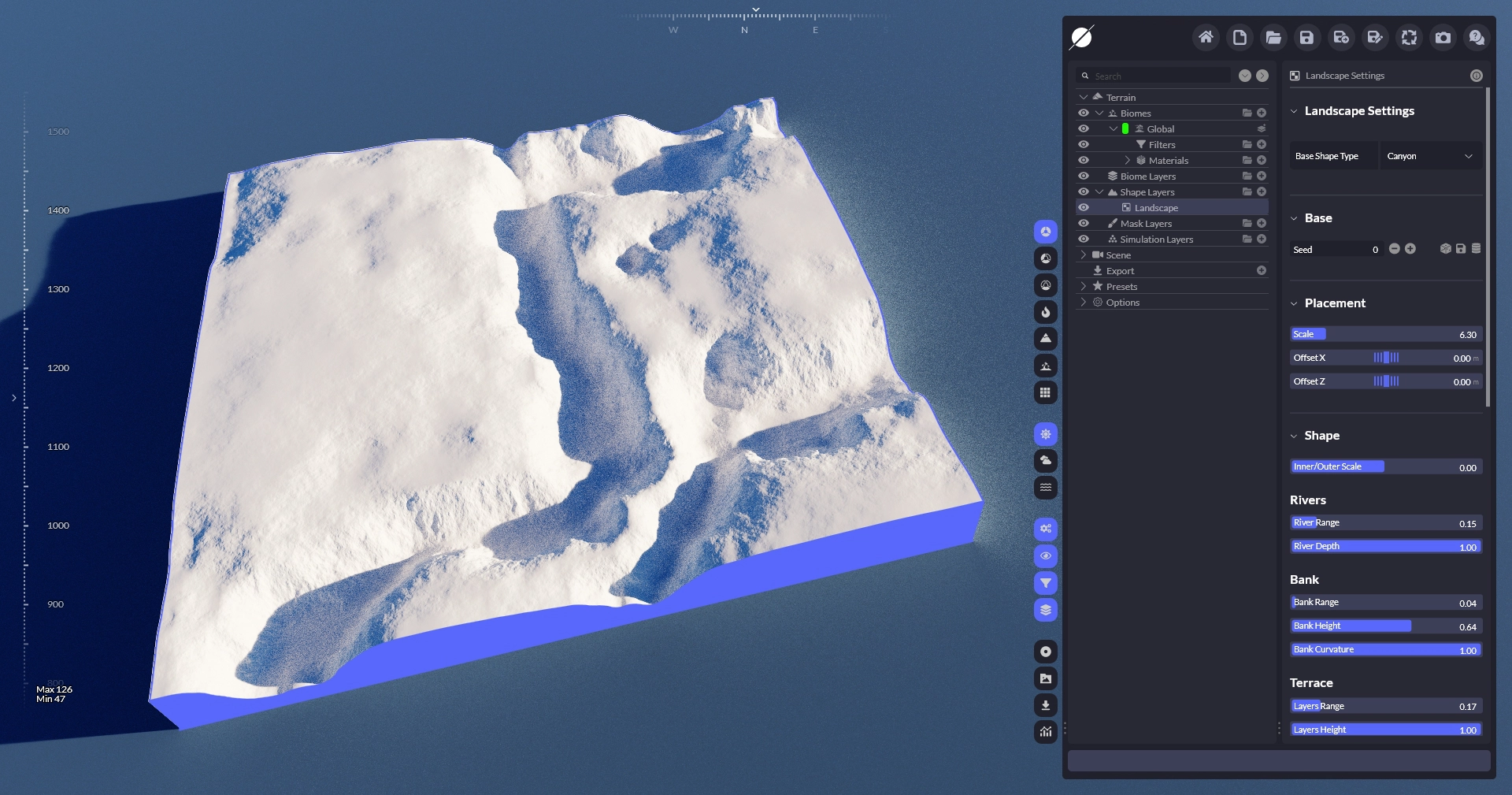
Task: Open a project with the folder icon
Action: [1273, 37]
